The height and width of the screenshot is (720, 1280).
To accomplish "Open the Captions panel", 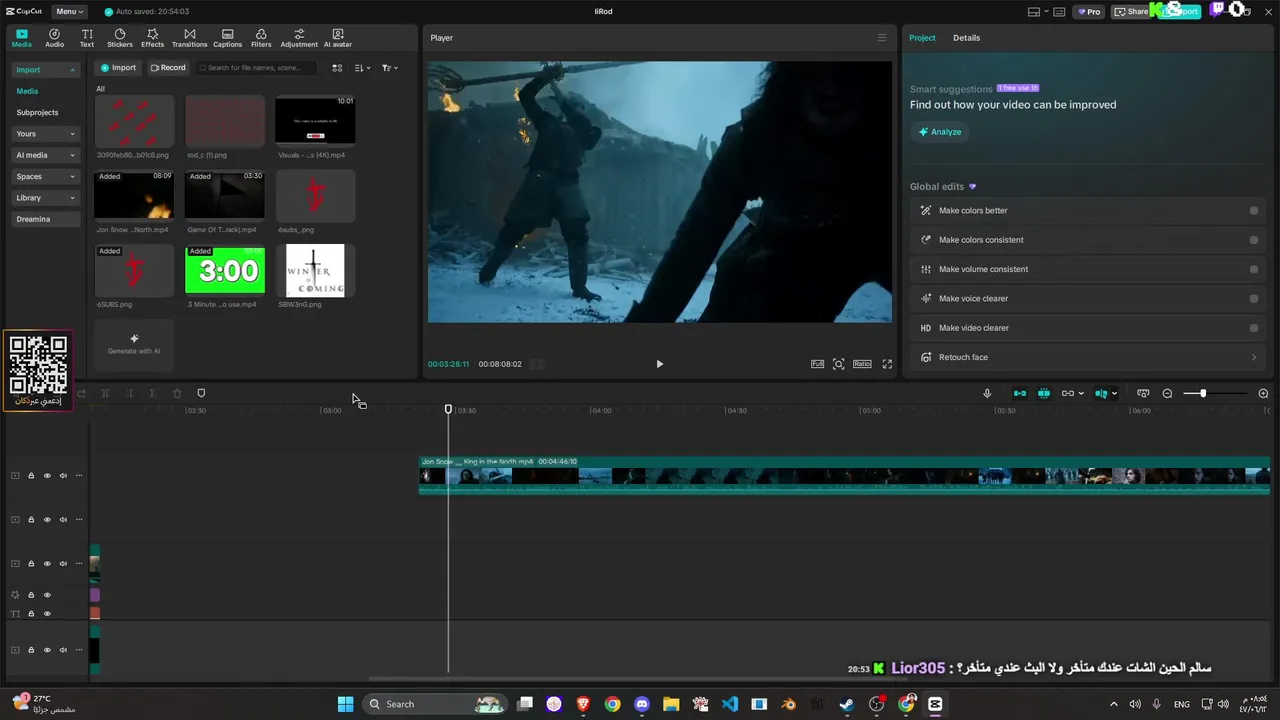I will pos(227,38).
